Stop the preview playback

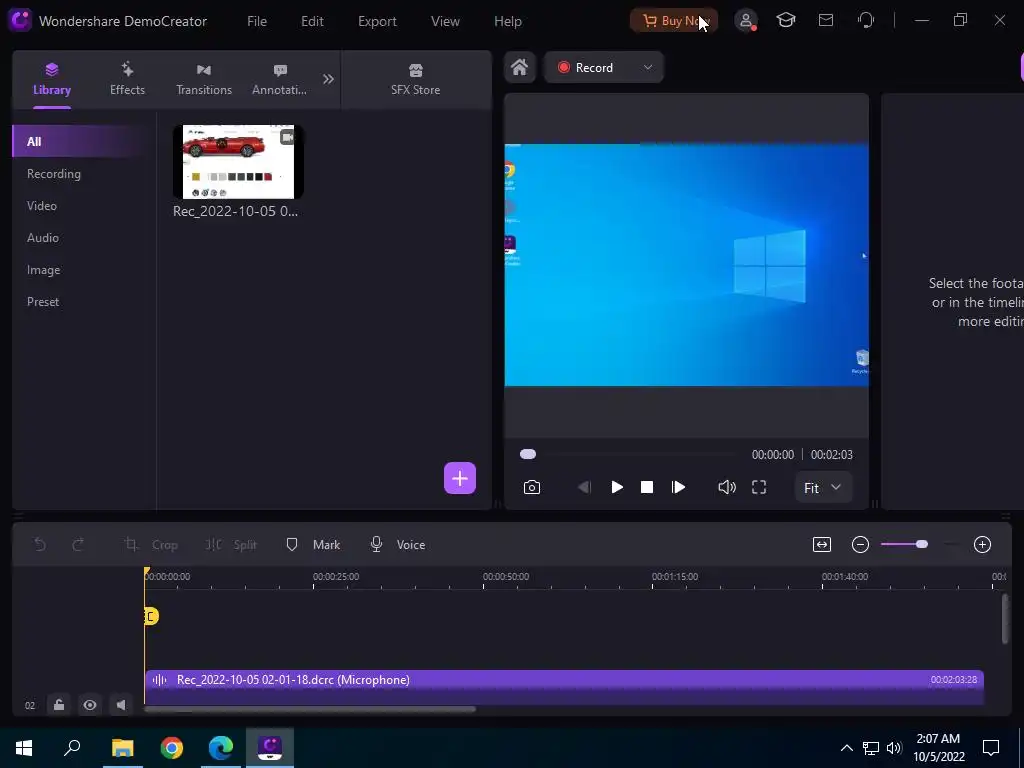[647, 487]
